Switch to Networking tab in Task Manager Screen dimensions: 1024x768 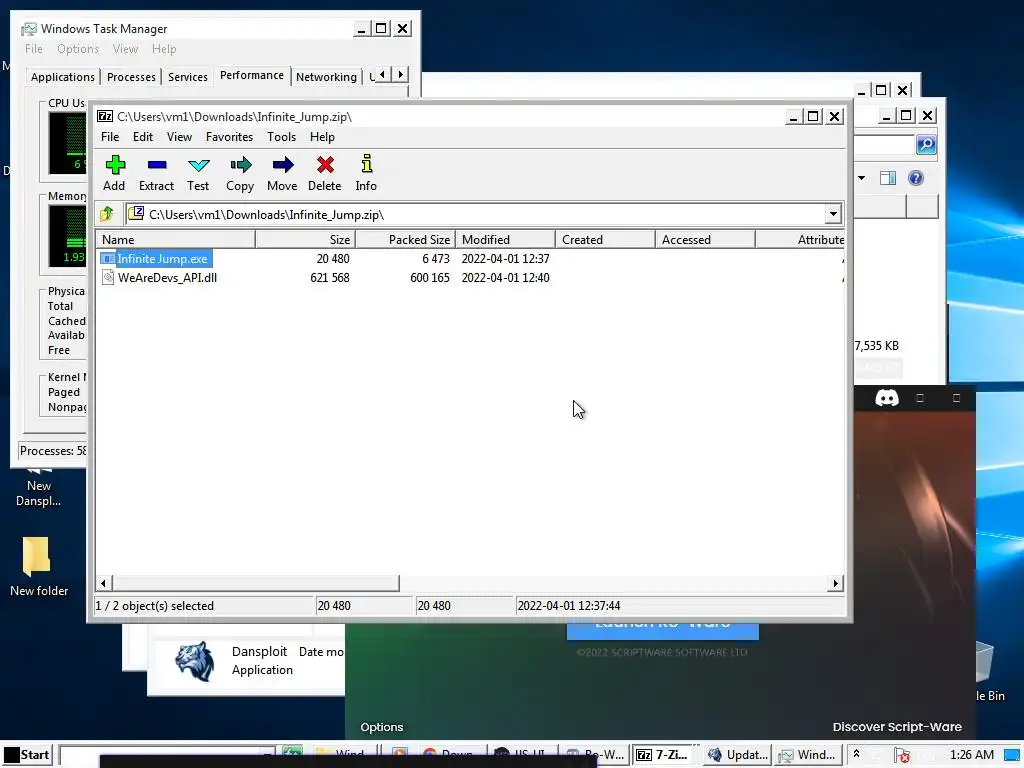pos(326,77)
